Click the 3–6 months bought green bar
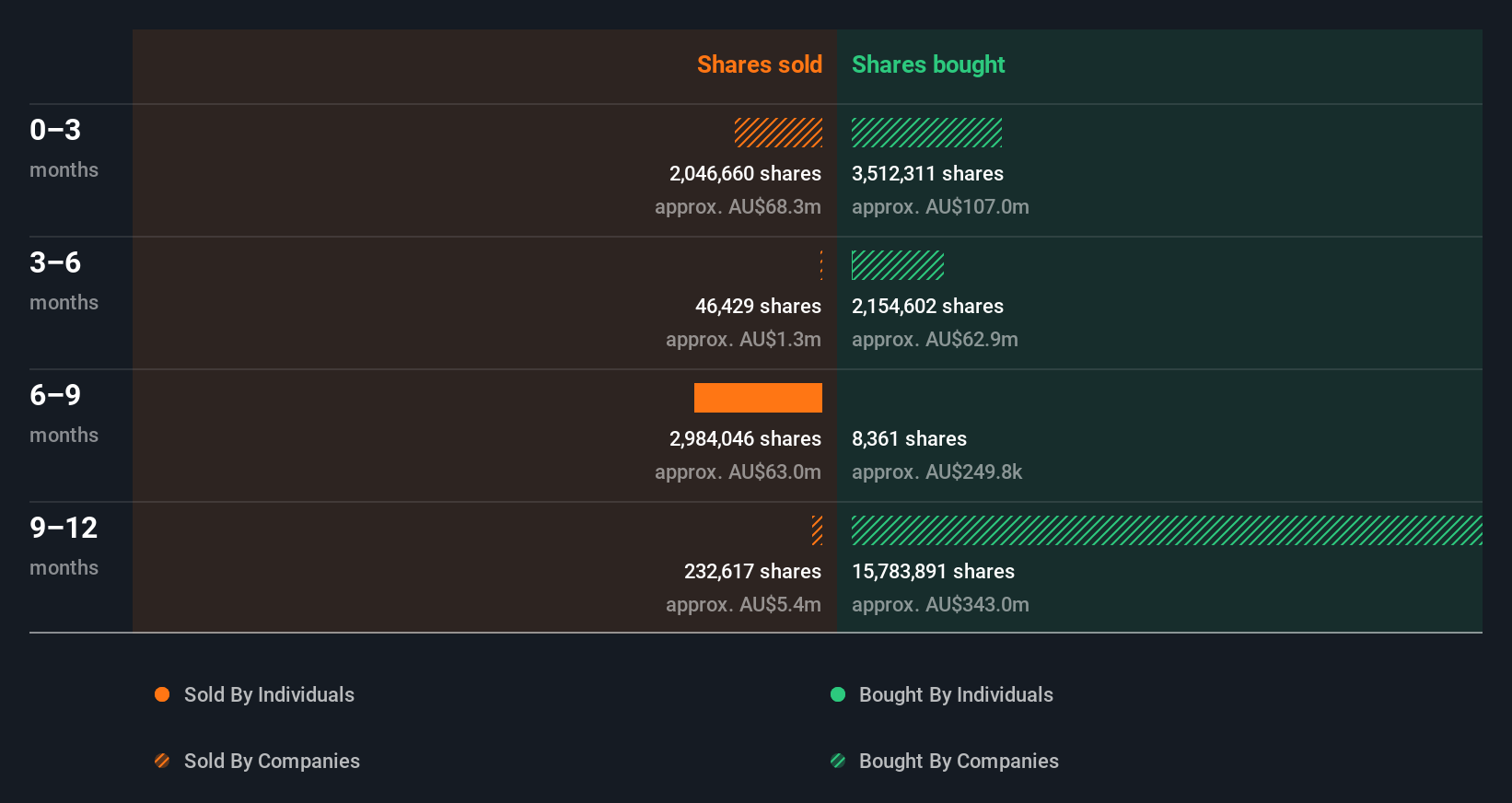This screenshot has height=803, width=1512. point(898,265)
